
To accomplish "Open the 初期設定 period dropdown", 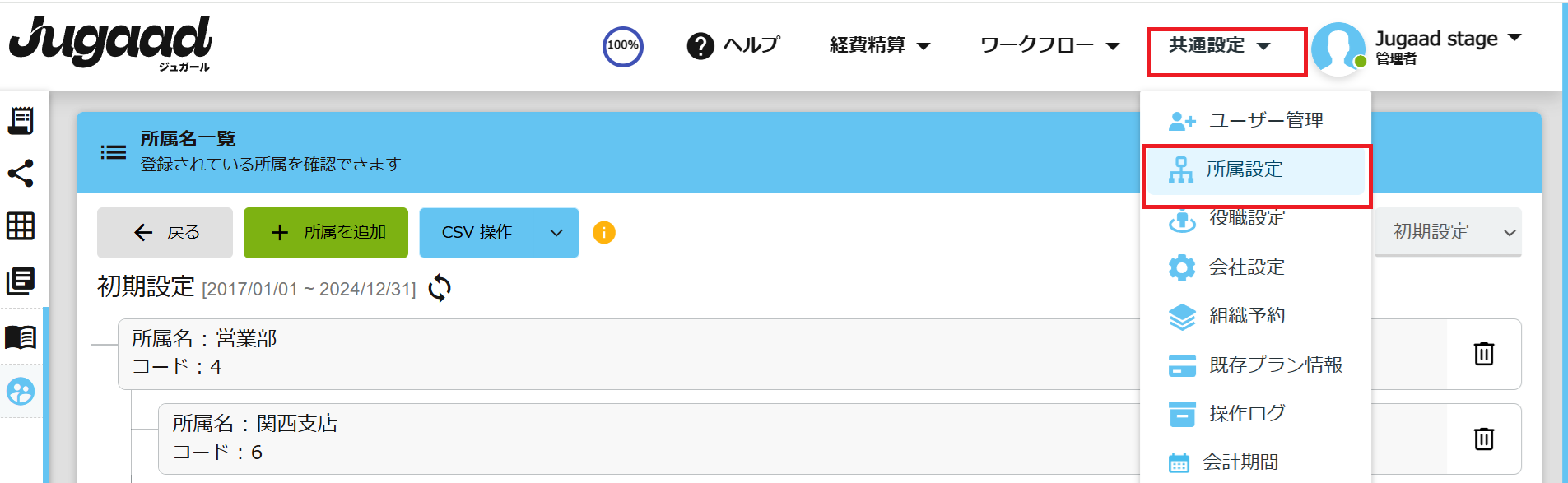I will (1448, 232).
